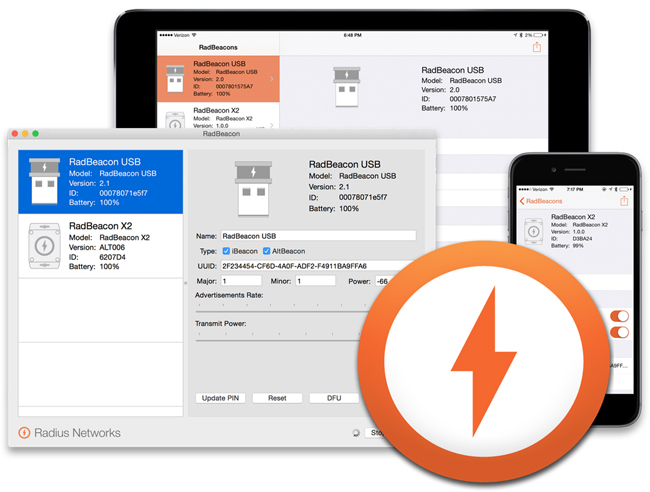Click X2 beacon icon in Mac sidebar
The height and width of the screenshot is (492, 650).
point(44,246)
